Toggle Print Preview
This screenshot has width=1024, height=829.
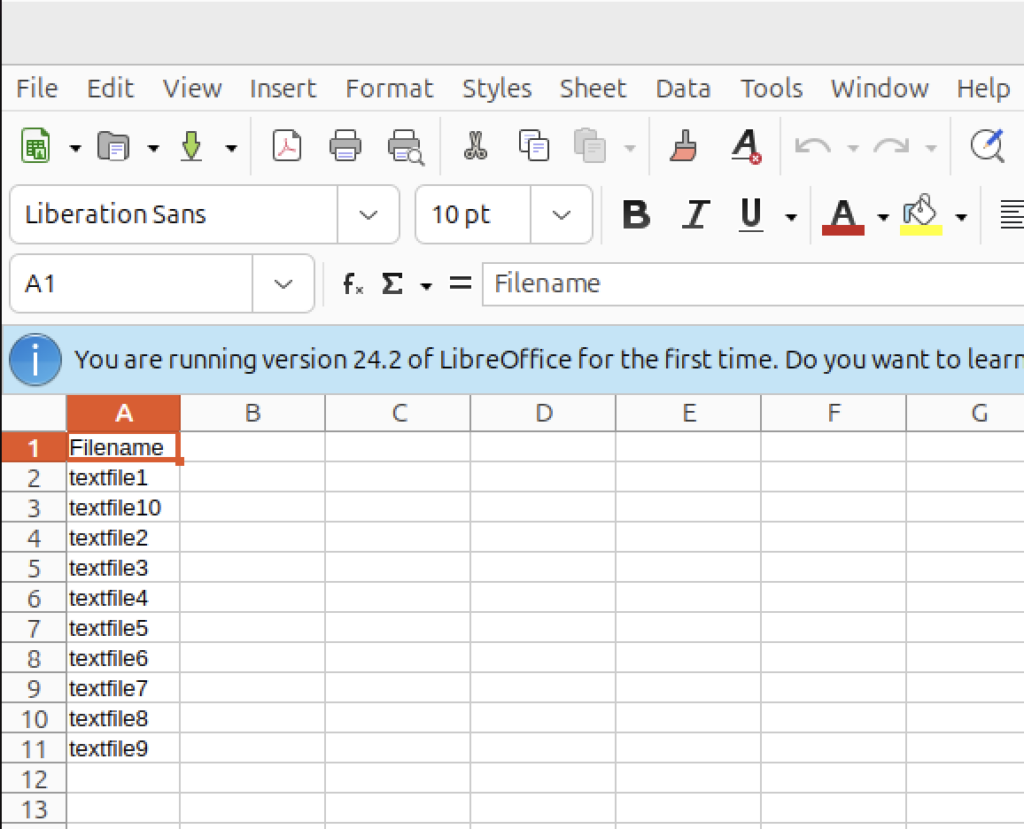click(406, 147)
